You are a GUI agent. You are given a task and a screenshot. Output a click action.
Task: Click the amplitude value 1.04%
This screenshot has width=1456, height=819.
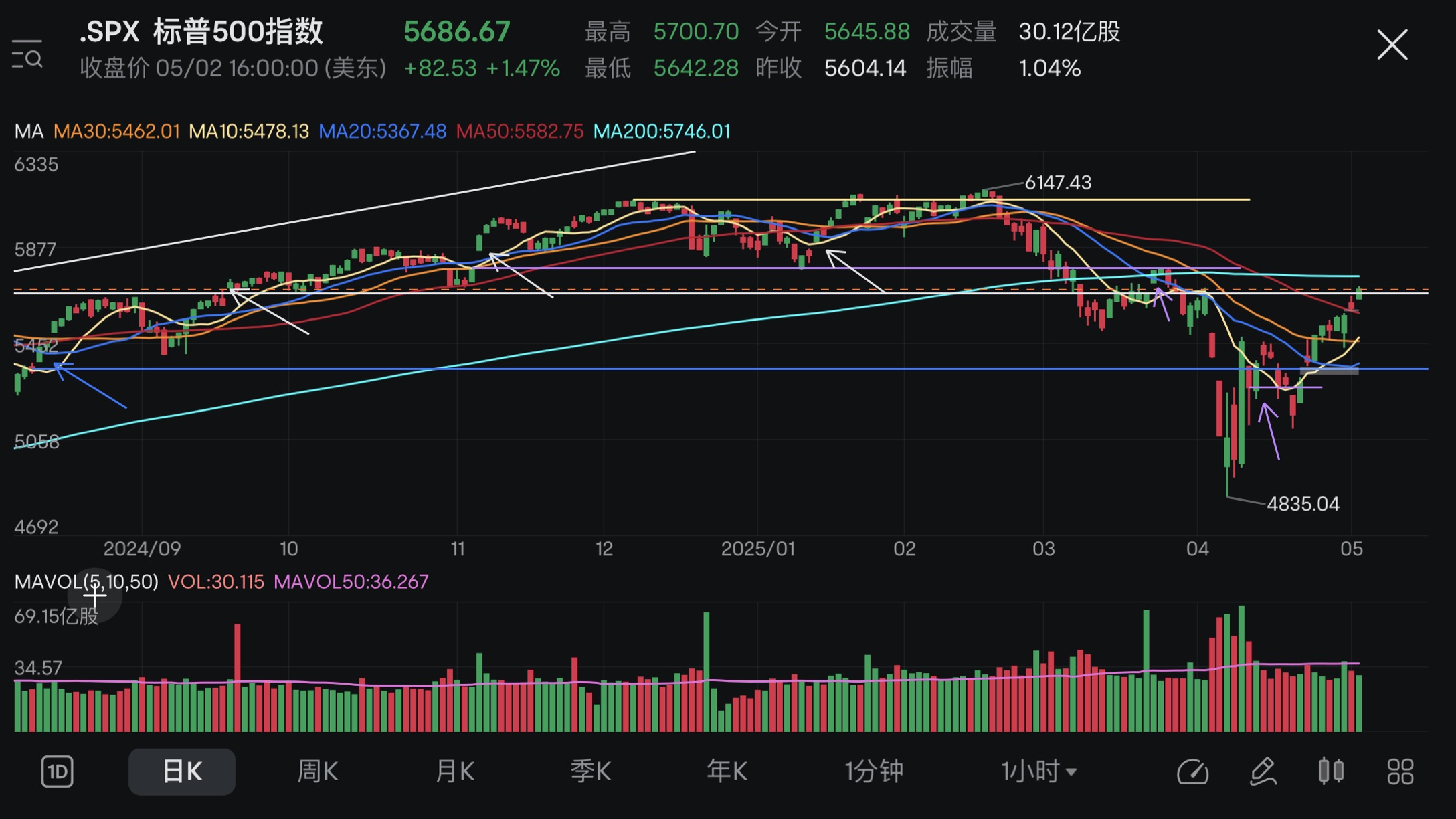click(x=1049, y=68)
